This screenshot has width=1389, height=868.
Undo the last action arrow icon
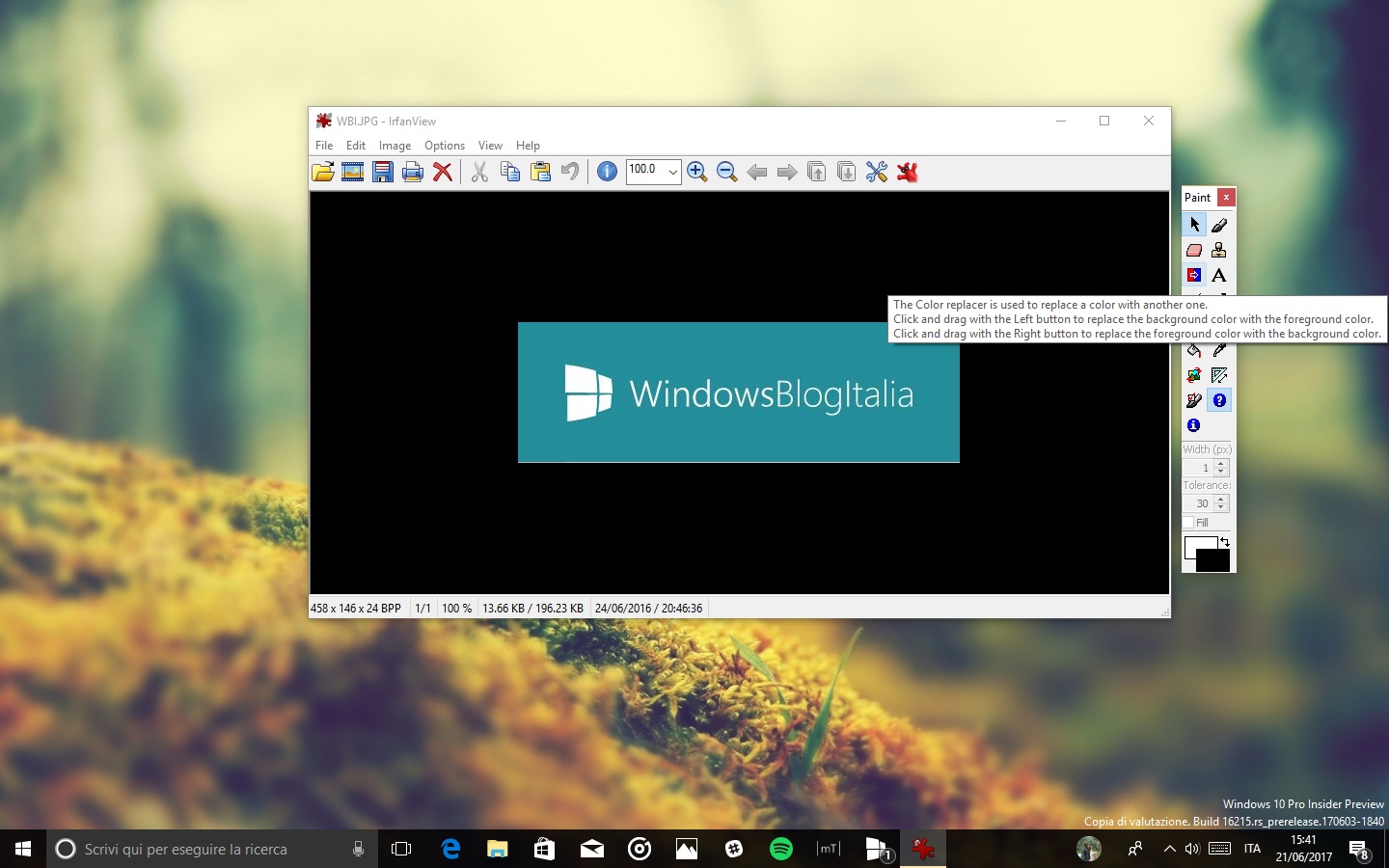(x=570, y=172)
